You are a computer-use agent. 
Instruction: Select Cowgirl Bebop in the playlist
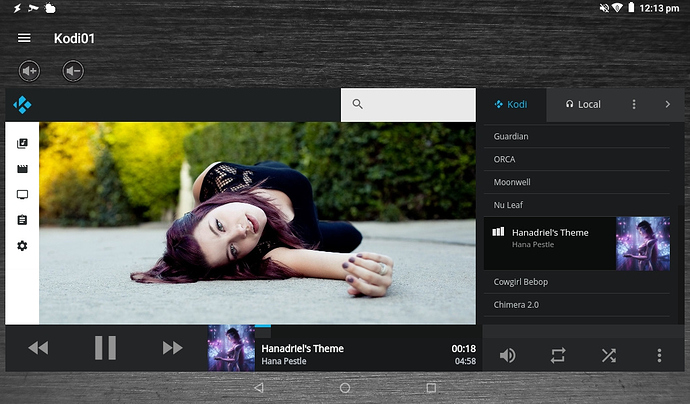[x=576, y=282]
